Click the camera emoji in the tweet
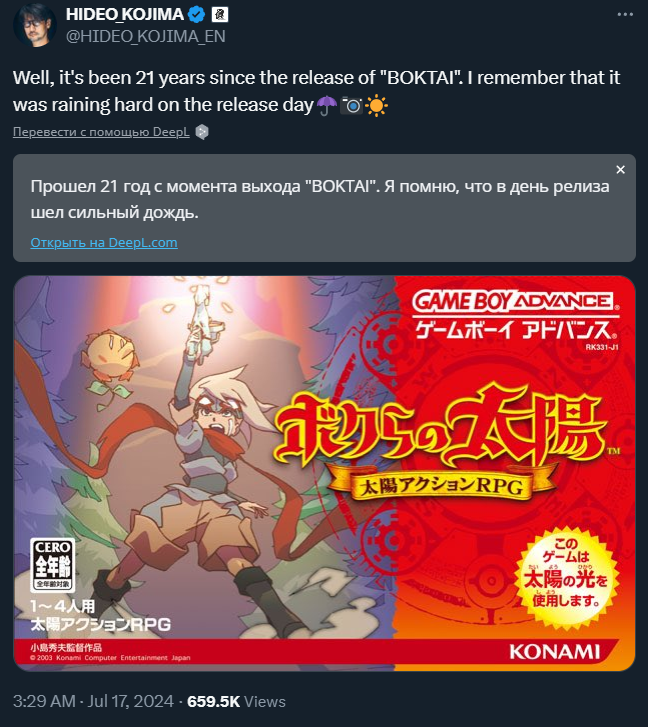The height and width of the screenshot is (727, 648). (x=352, y=105)
